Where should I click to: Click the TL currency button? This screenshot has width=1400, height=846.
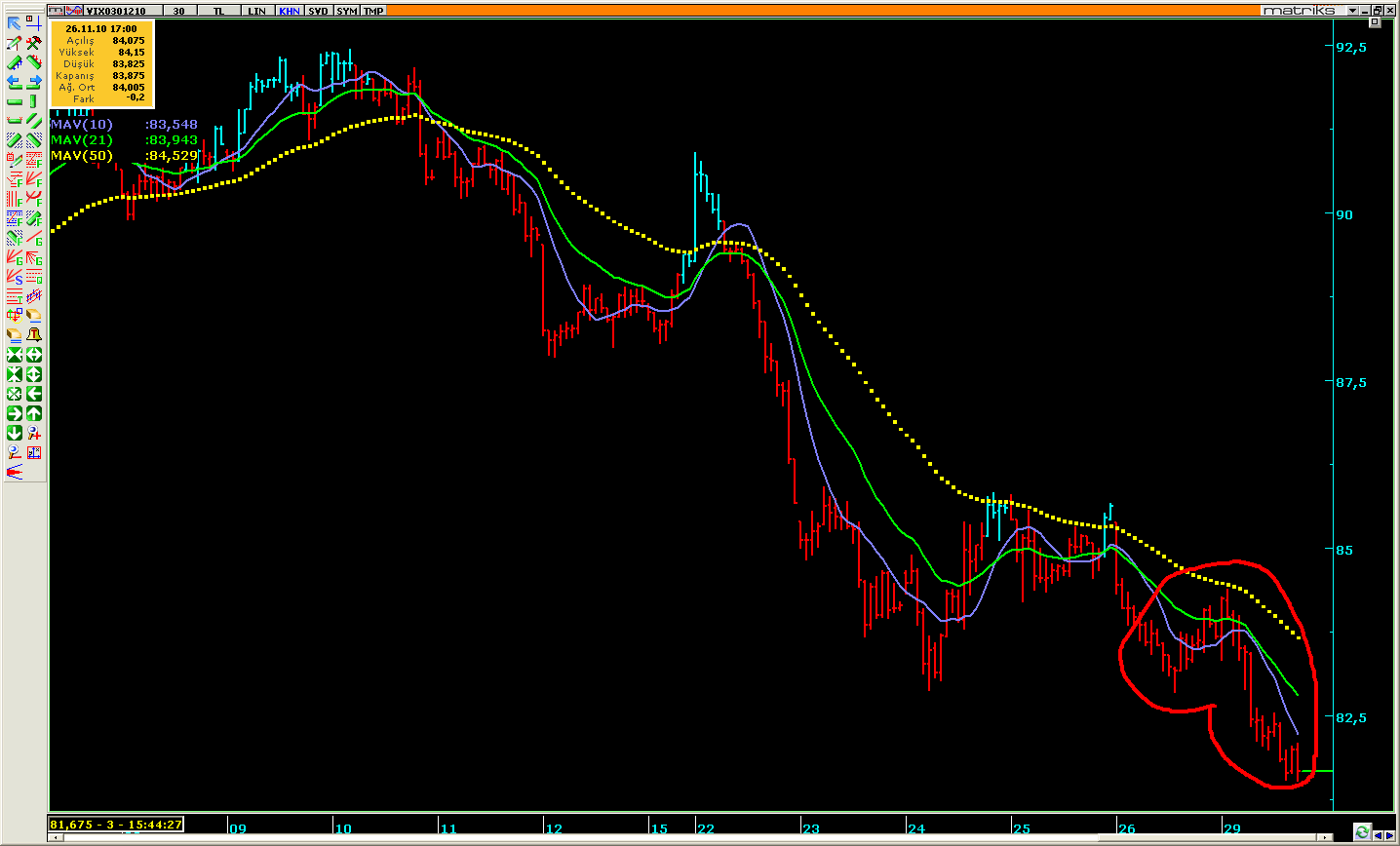pyautogui.click(x=218, y=11)
